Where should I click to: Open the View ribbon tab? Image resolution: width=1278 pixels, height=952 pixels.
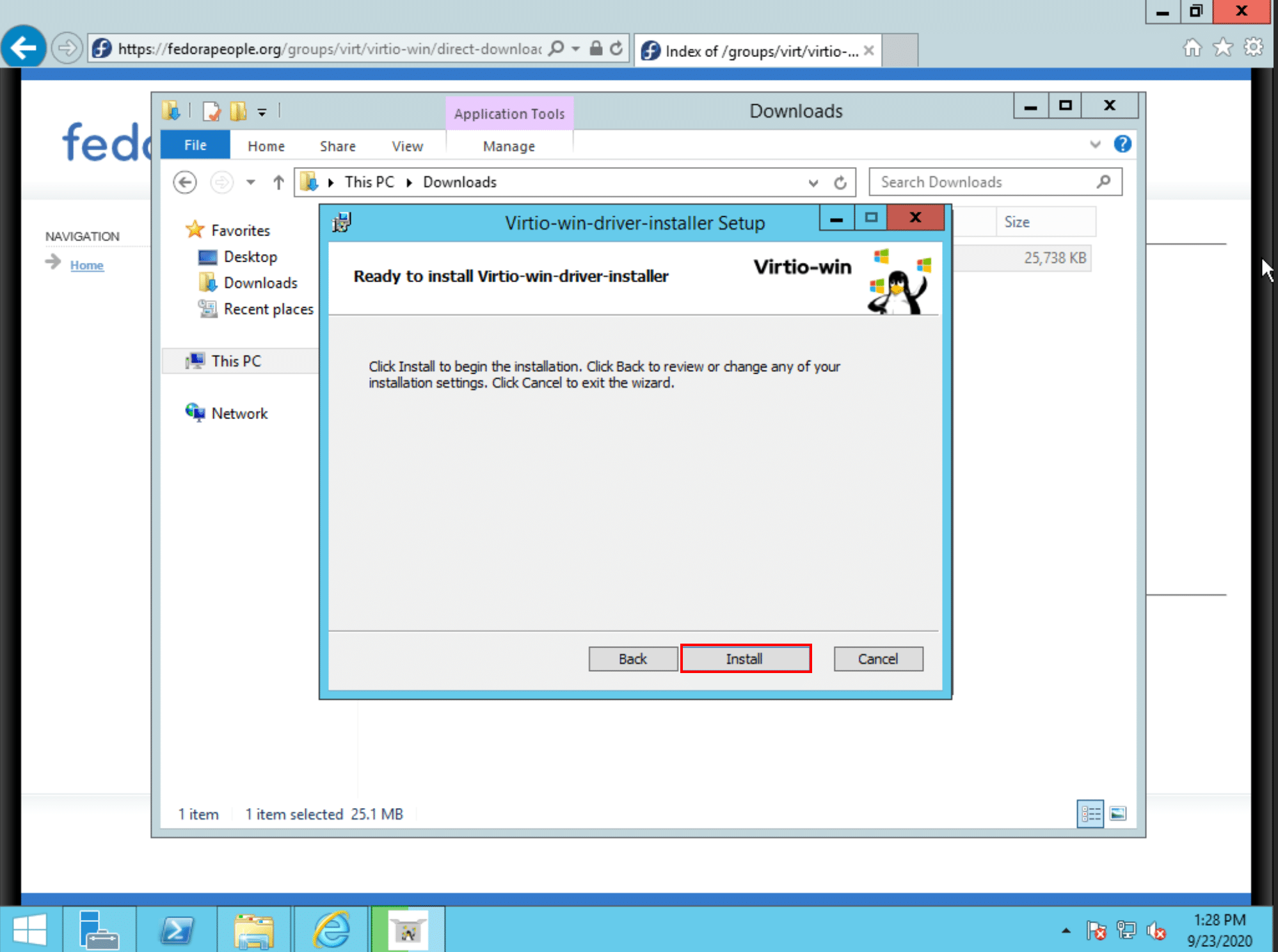(407, 146)
